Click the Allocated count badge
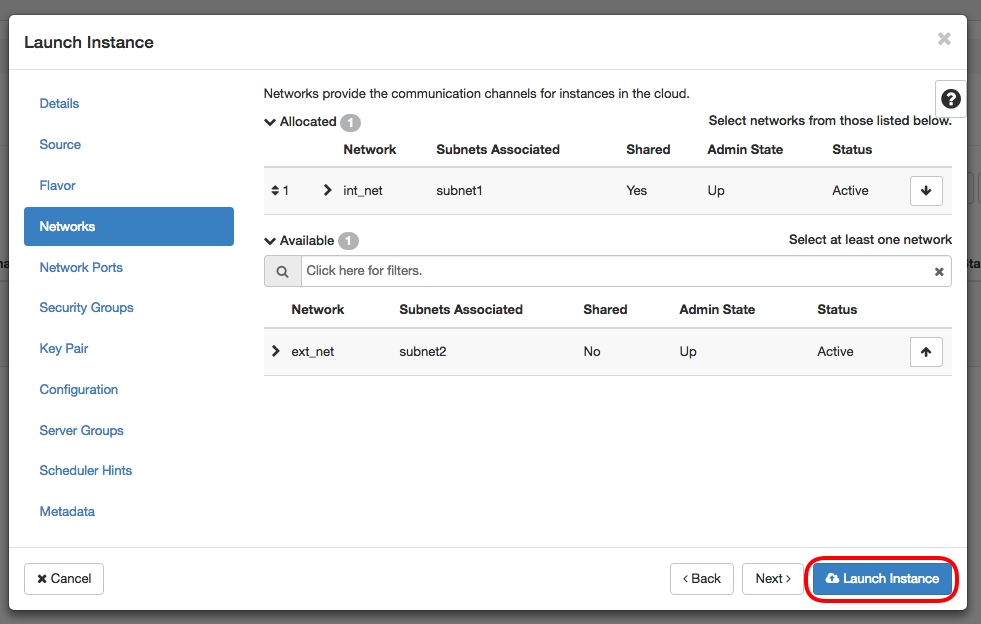Screen dimensions: 981x624 pos(350,123)
